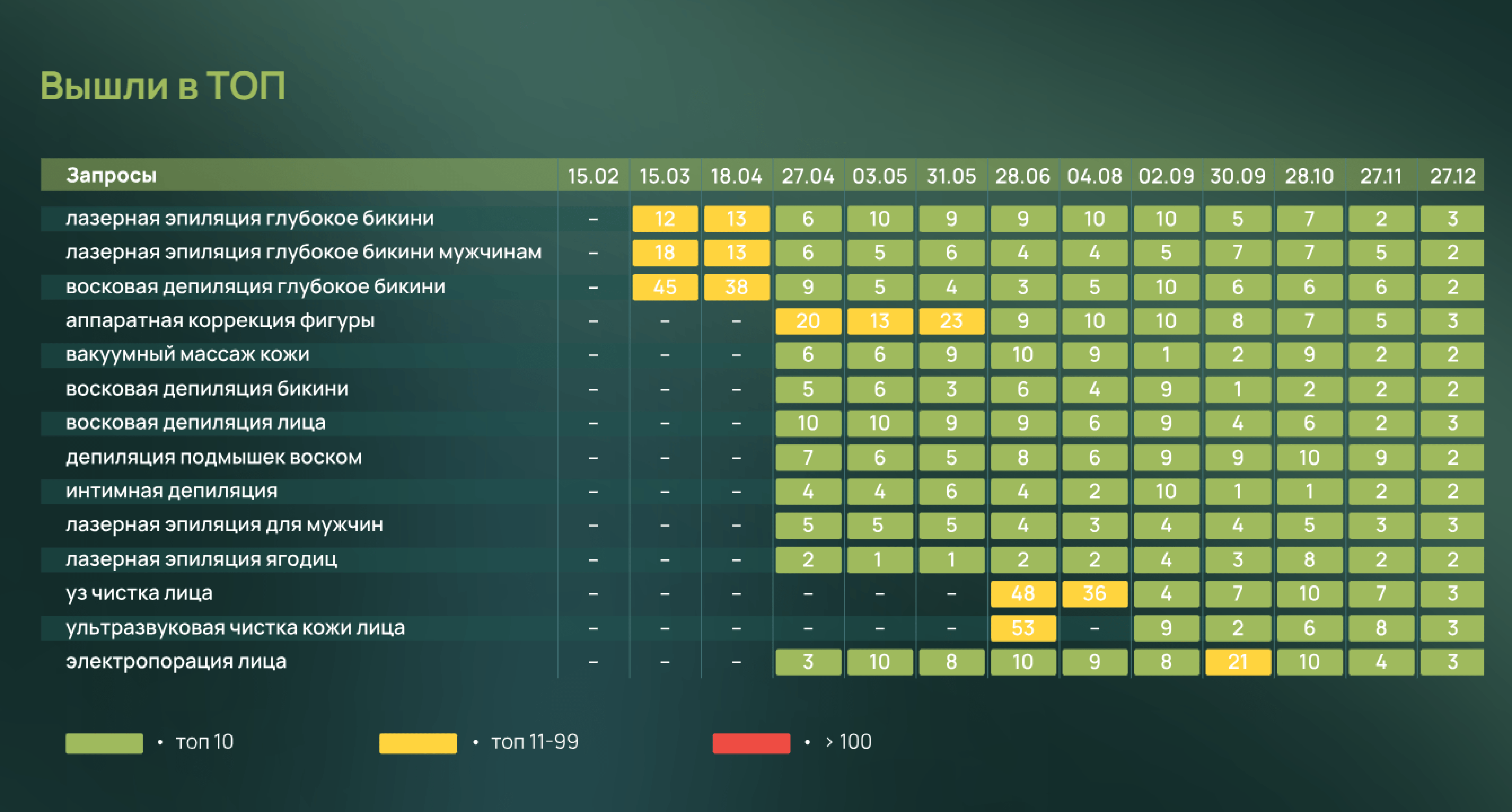Select the 27.12 date column header
The height and width of the screenshot is (812, 1512).
point(1452,175)
